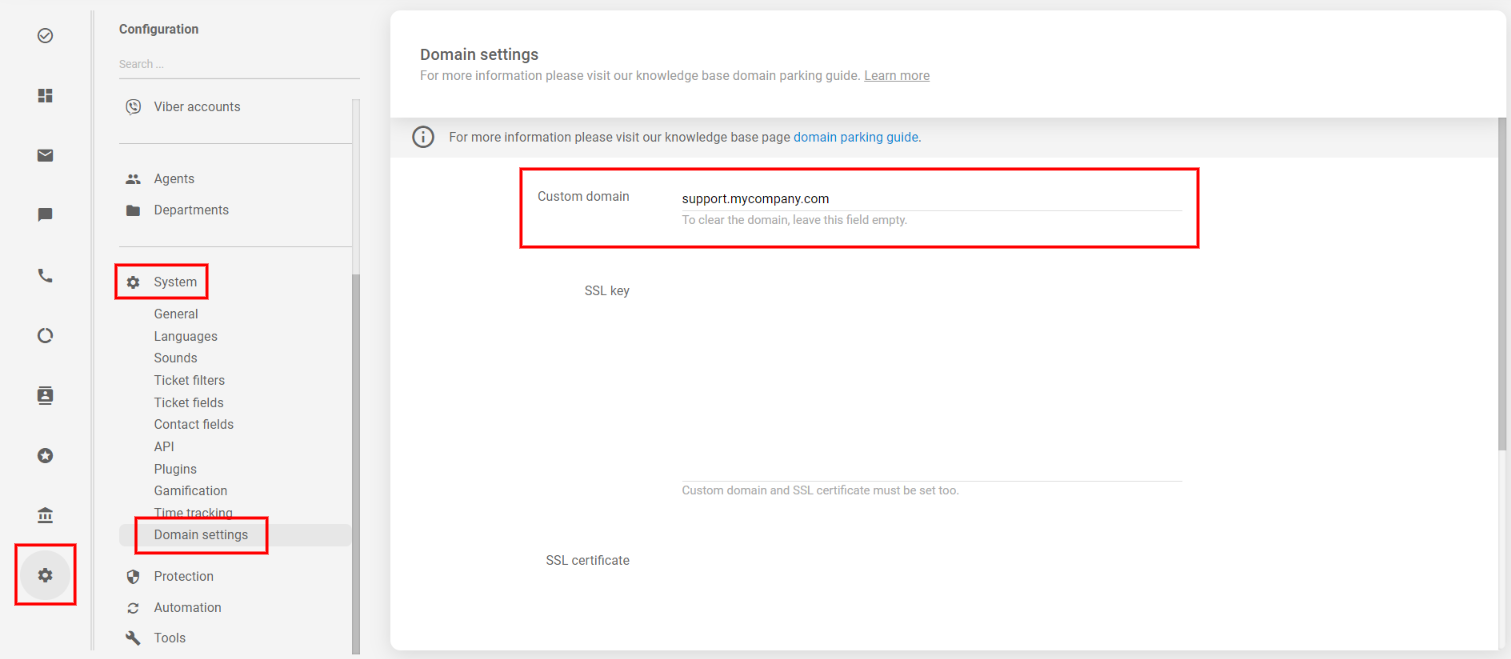Expand the Protection section
The image size is (1511, 659).
click(183, 576)
